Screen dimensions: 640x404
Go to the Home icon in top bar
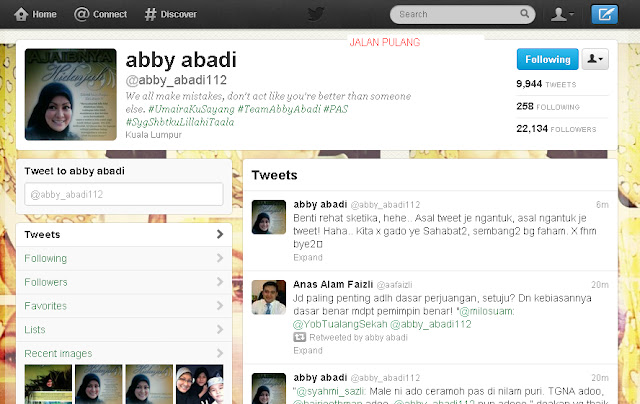(x=21, y=14)
